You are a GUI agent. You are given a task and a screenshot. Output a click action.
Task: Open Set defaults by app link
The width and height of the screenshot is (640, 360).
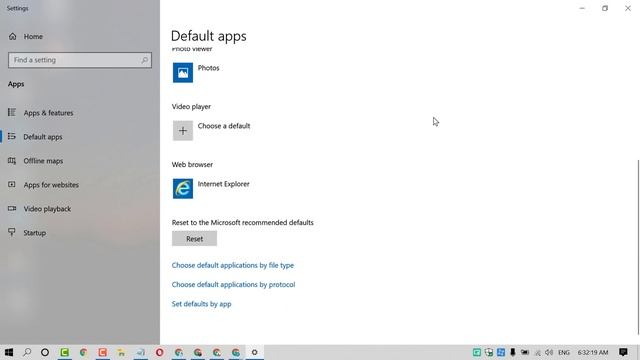click(201, 304)
